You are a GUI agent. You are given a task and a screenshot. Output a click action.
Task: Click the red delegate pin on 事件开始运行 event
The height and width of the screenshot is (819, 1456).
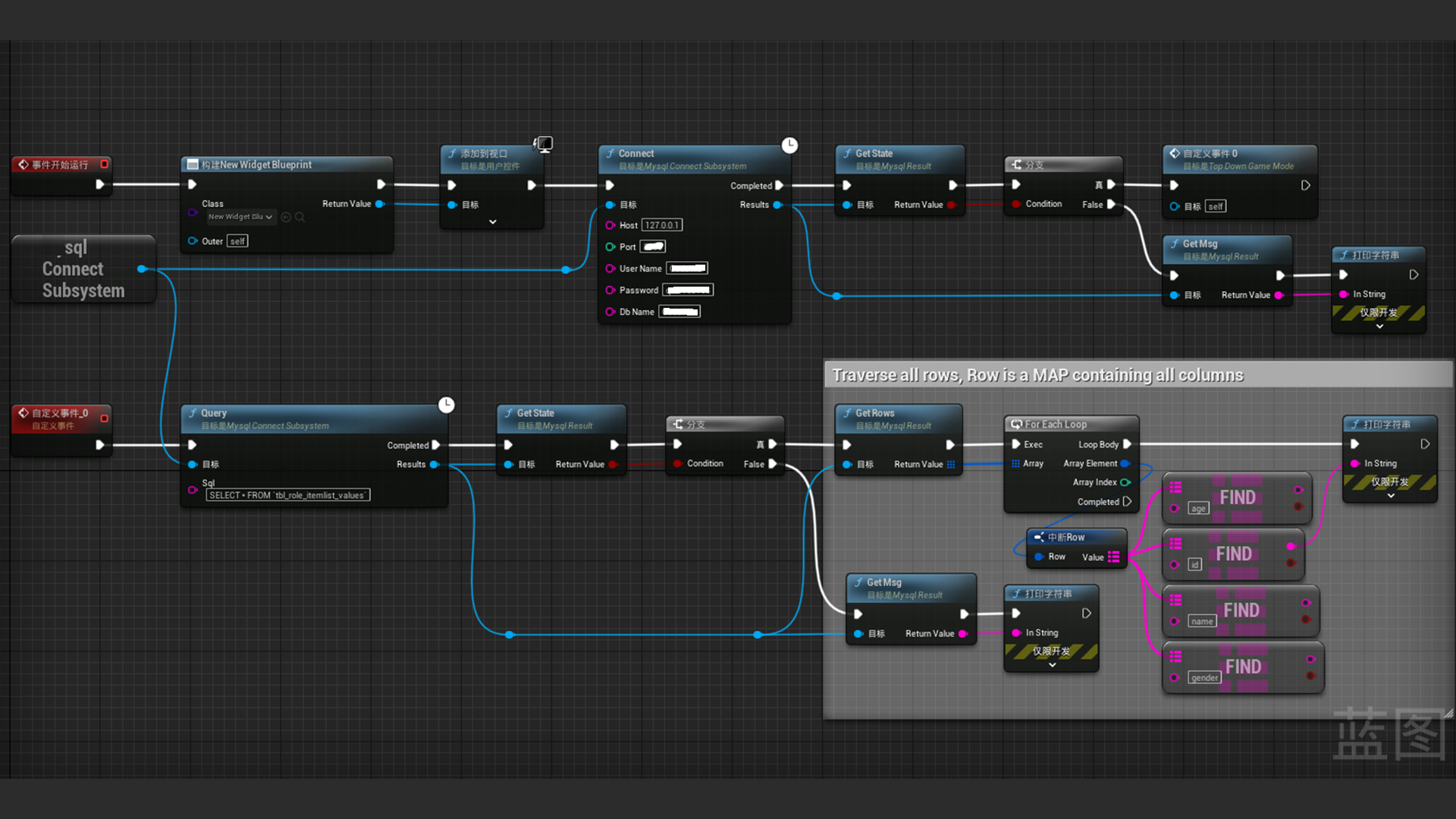(105, 164)
